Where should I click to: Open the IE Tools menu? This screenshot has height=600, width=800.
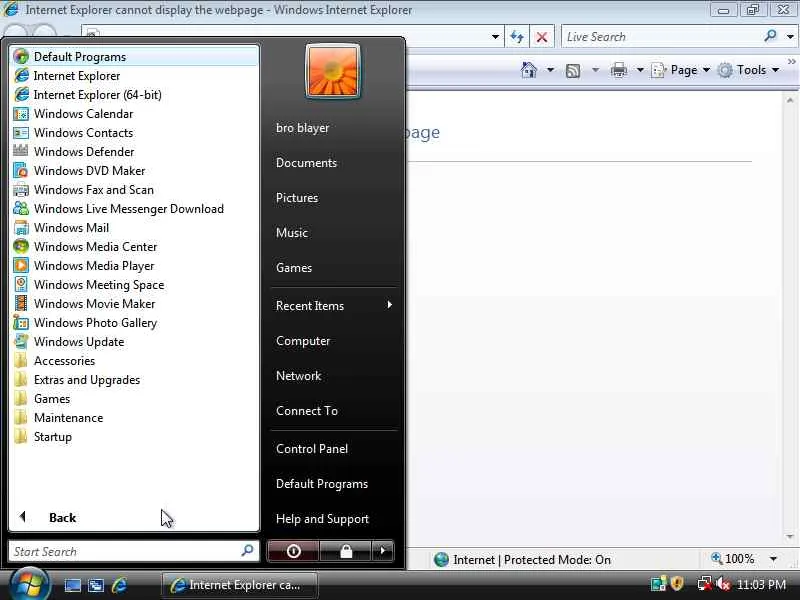748,70
